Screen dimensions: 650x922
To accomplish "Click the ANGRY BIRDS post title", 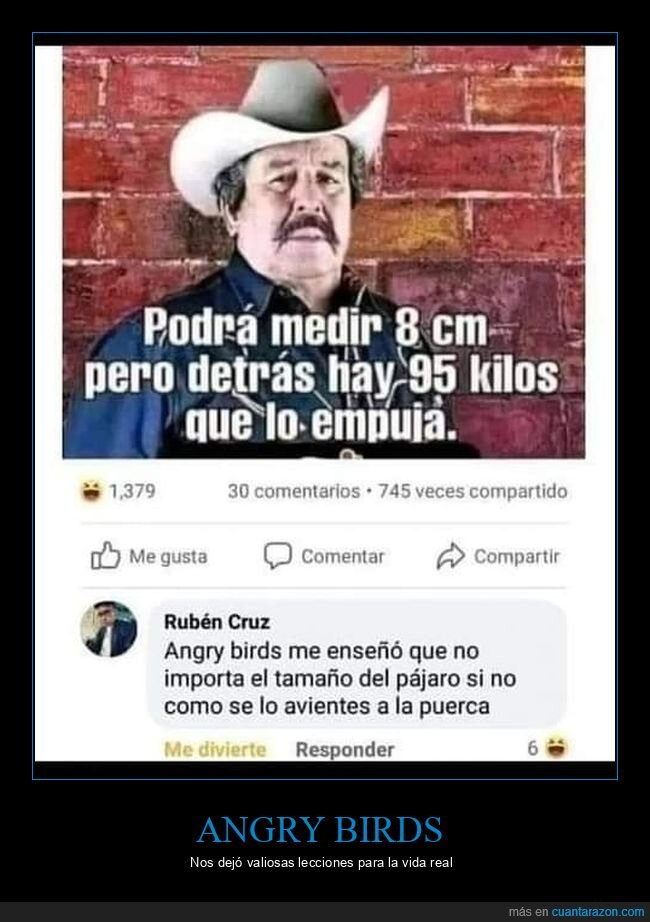I will point(319,830).
